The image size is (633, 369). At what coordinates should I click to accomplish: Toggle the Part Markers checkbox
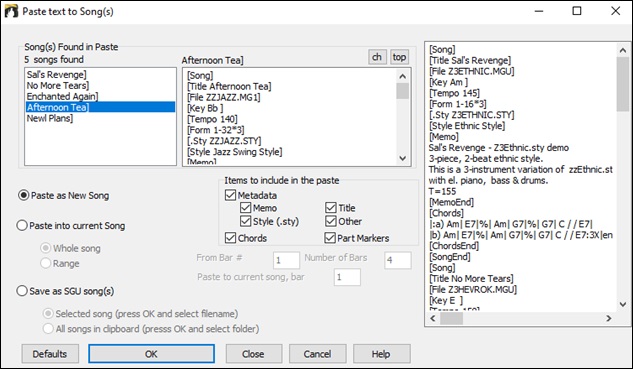[x=330, y=238]
